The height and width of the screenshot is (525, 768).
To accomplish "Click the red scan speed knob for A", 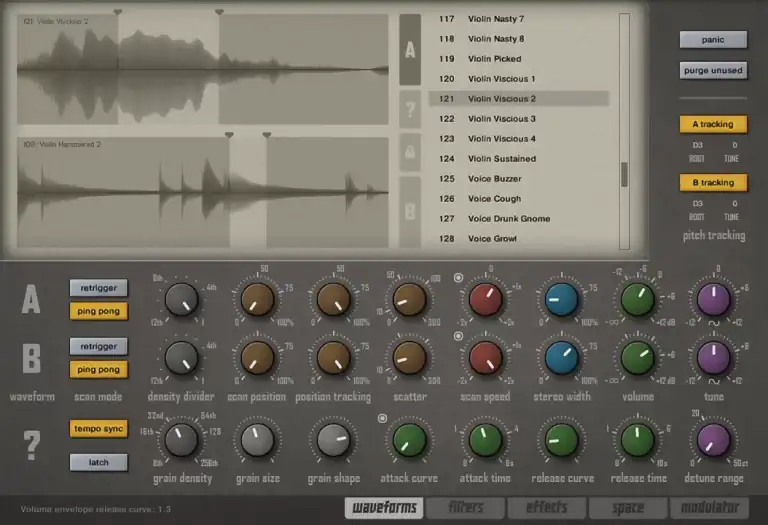I will [485, 300].
